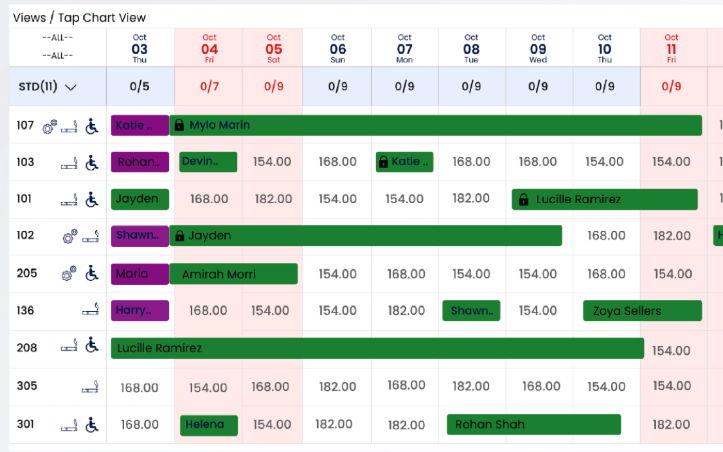Select the purple Harry booking block

pos(140,310)
